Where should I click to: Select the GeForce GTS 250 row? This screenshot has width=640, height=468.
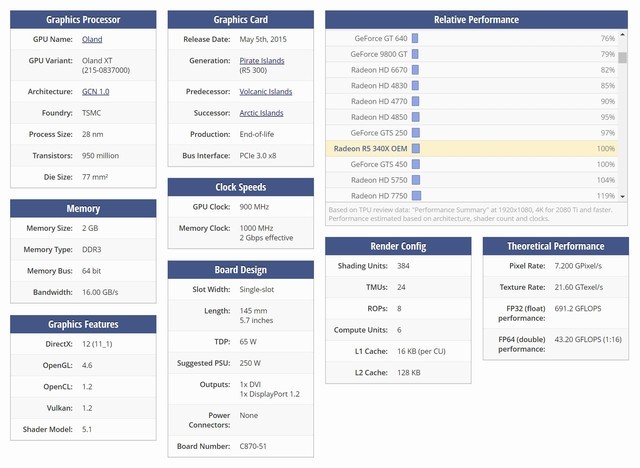[471, 133]
